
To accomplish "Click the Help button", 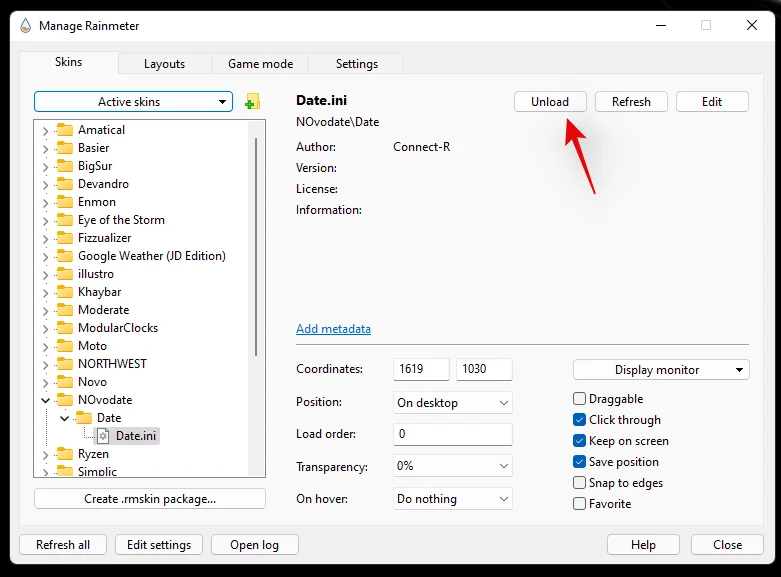I will pos(643,545).
